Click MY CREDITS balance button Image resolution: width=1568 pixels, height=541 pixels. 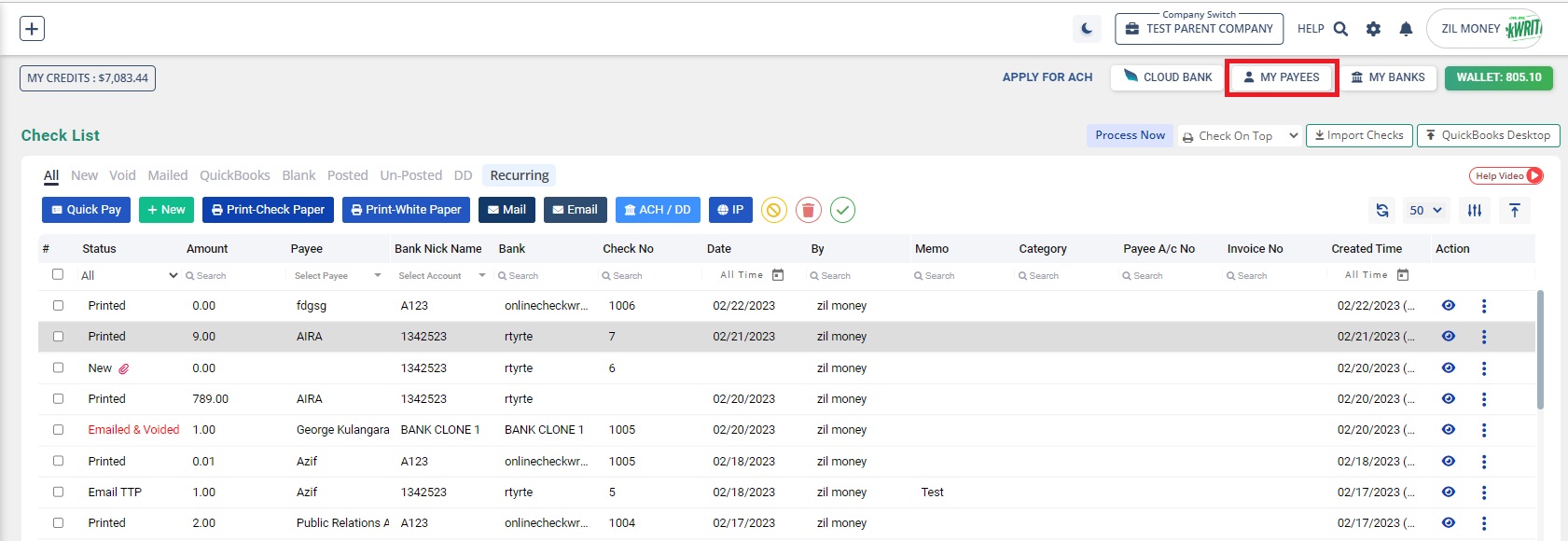[88, 78]
